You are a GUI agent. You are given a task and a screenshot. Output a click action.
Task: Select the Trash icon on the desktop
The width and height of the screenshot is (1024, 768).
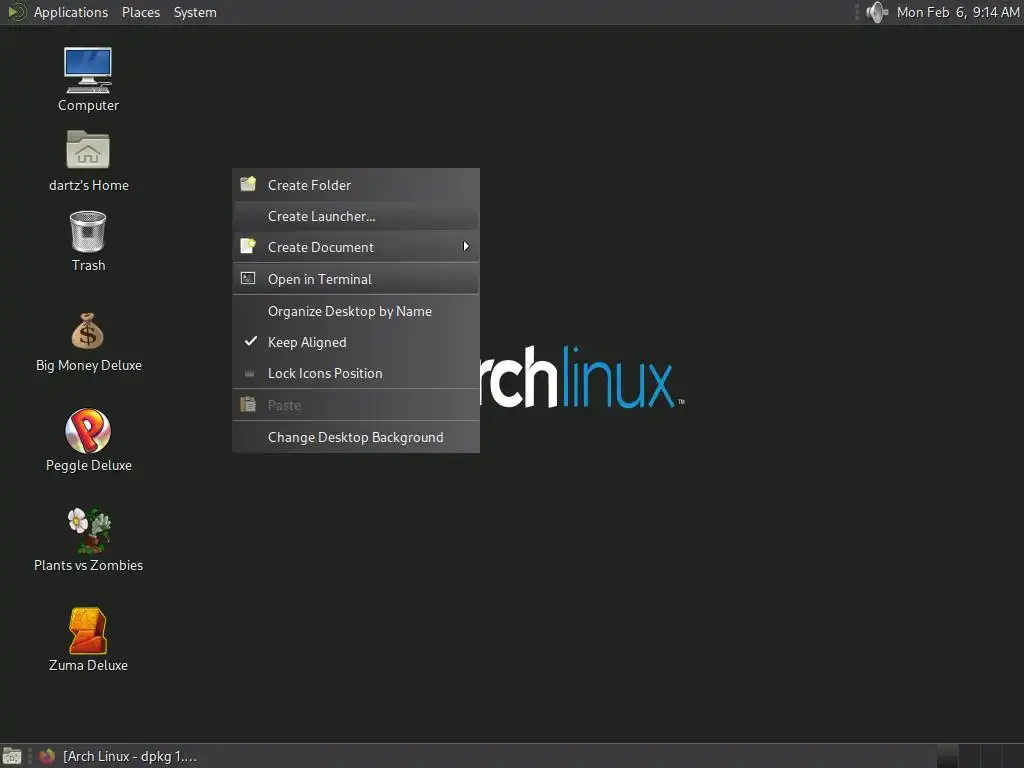point(88,231)
